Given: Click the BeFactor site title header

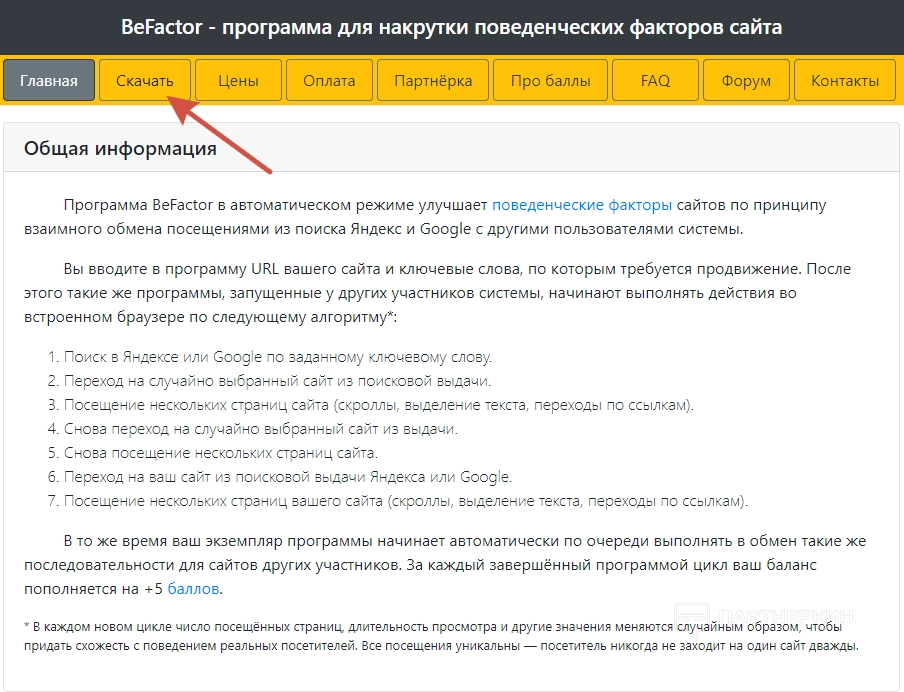Looking at the screenshot, I should click(451, 27).
